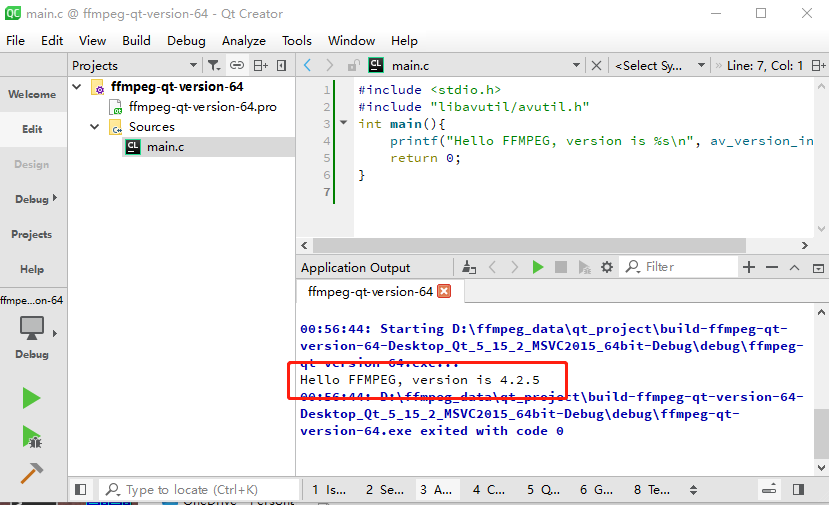Zoom in output text with plus icon
829x505 pixels.
(x=749, y=267)
